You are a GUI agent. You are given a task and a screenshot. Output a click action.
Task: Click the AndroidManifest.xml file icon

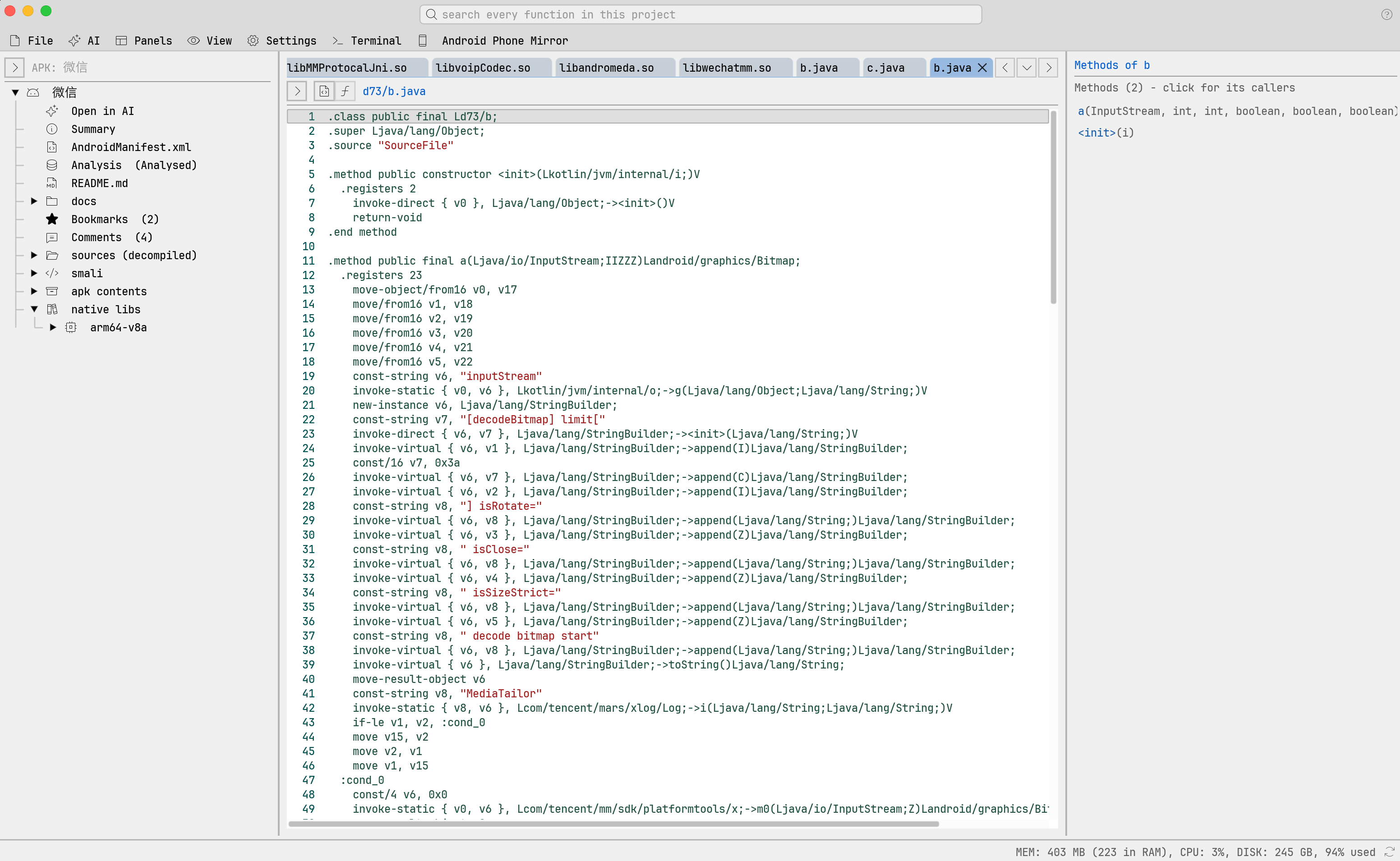point(52,147)
